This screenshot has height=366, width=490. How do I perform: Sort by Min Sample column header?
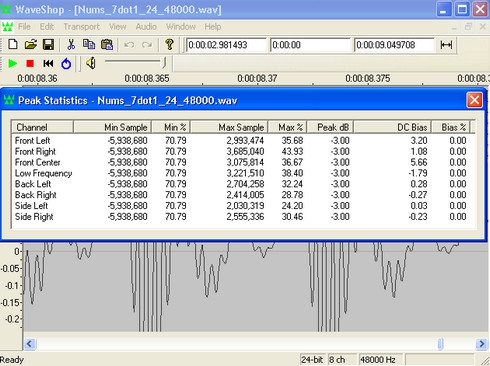(112, 127)
